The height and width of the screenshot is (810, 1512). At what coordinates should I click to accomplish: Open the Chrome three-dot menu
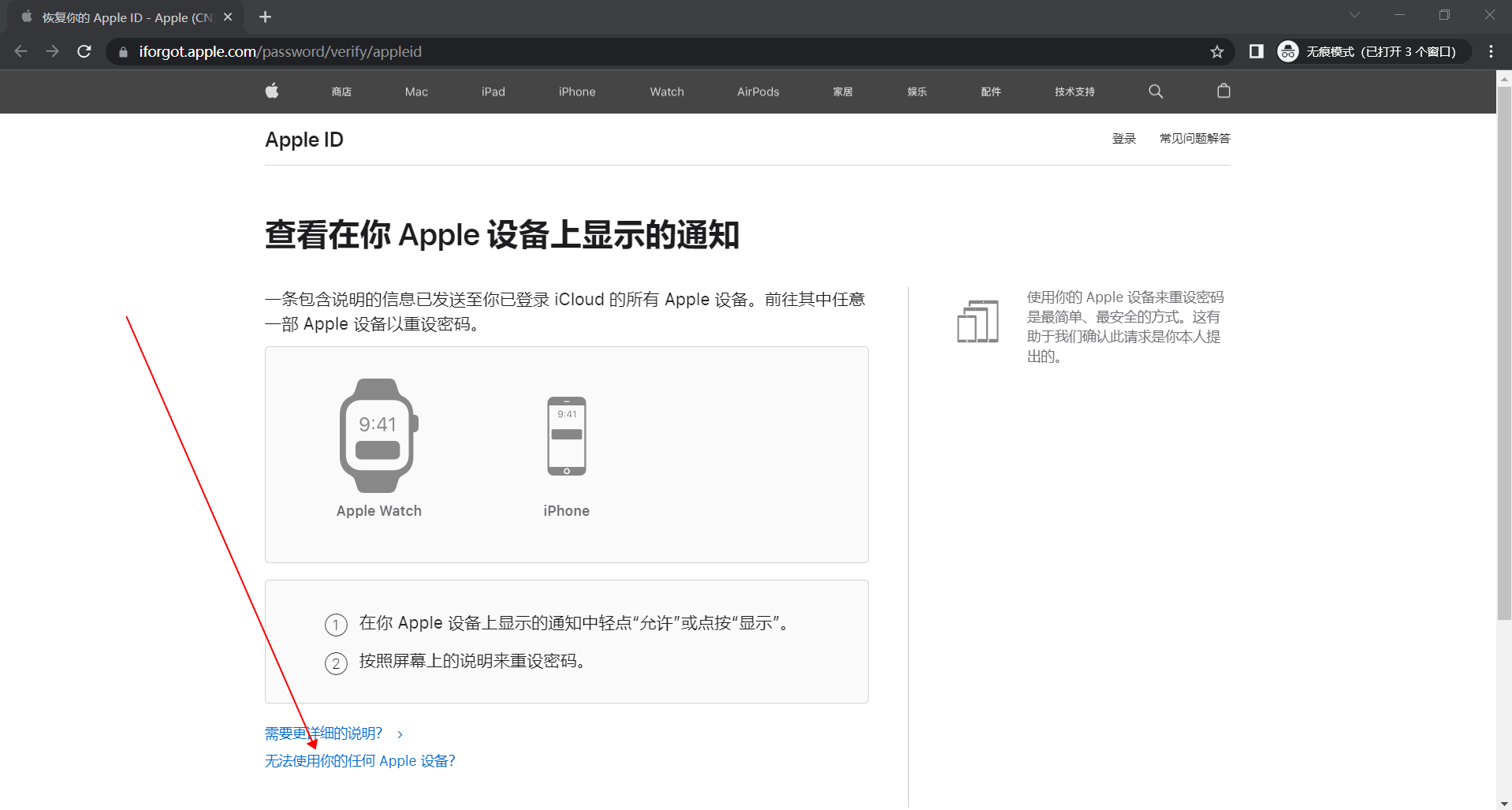[1491, 51]
